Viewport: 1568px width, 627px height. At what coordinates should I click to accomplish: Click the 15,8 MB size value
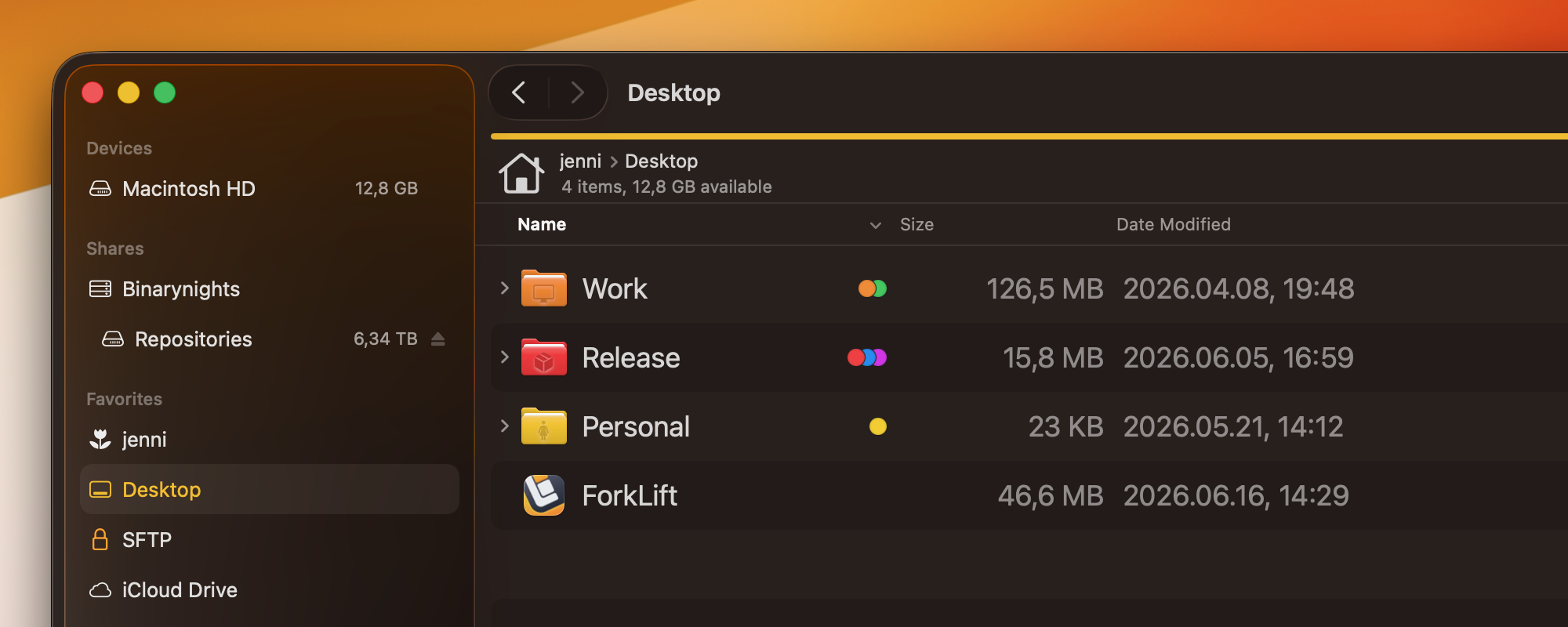[1053, 358]
